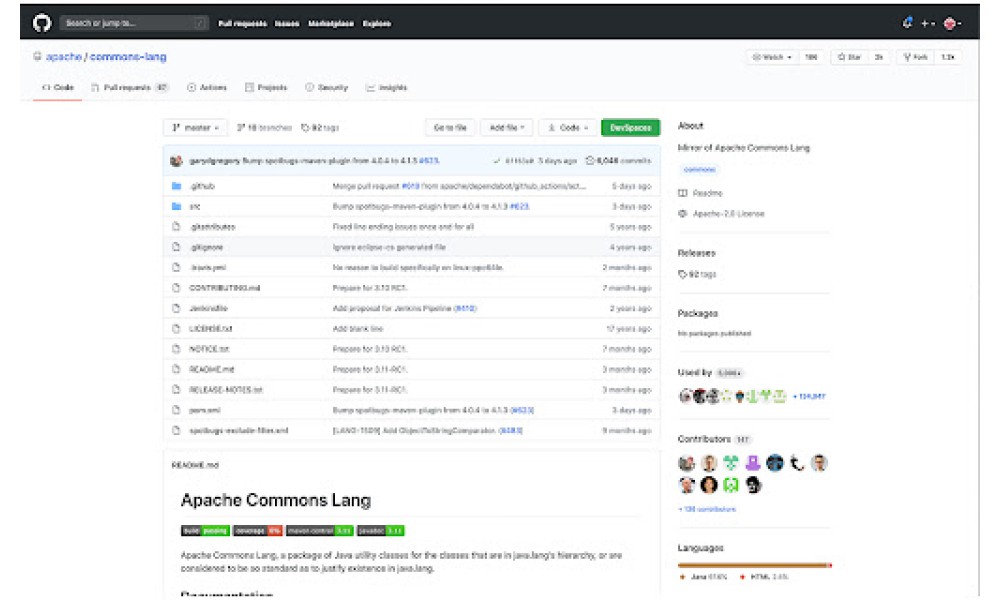
Task: Open the user avatar menu
Action: pos(952,24)
